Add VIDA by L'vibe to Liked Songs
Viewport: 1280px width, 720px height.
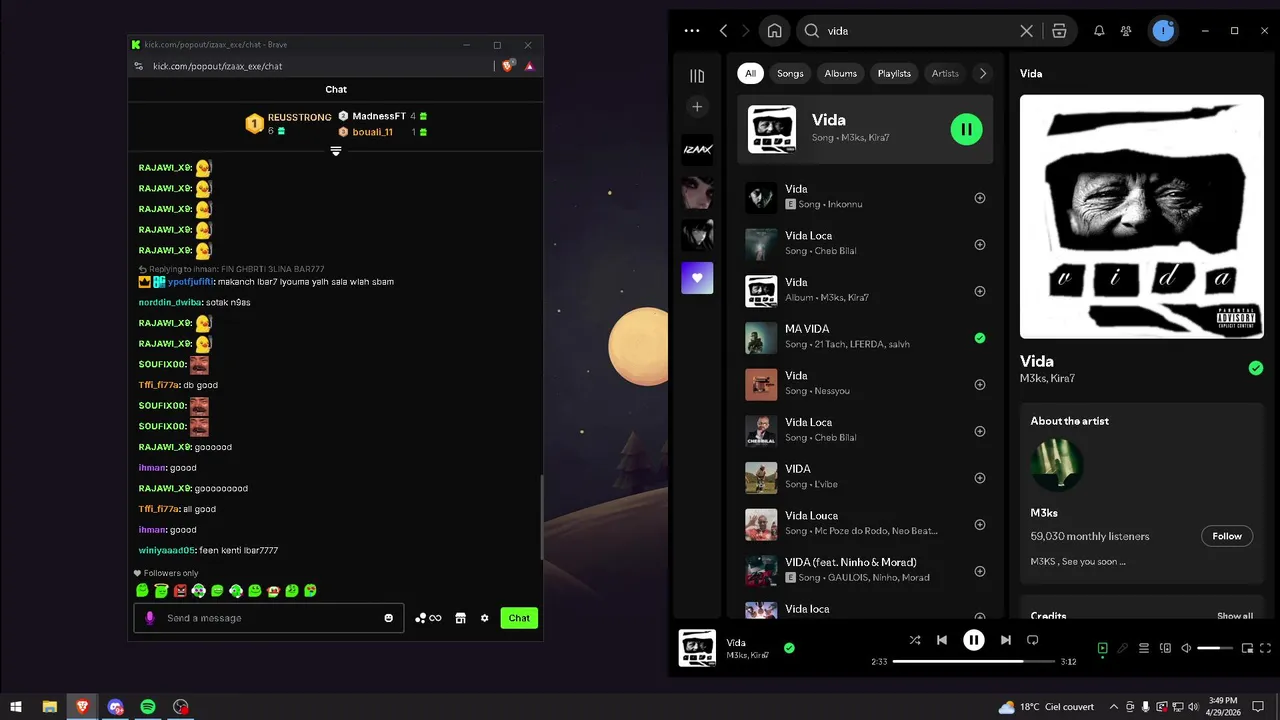pos(980,478)
